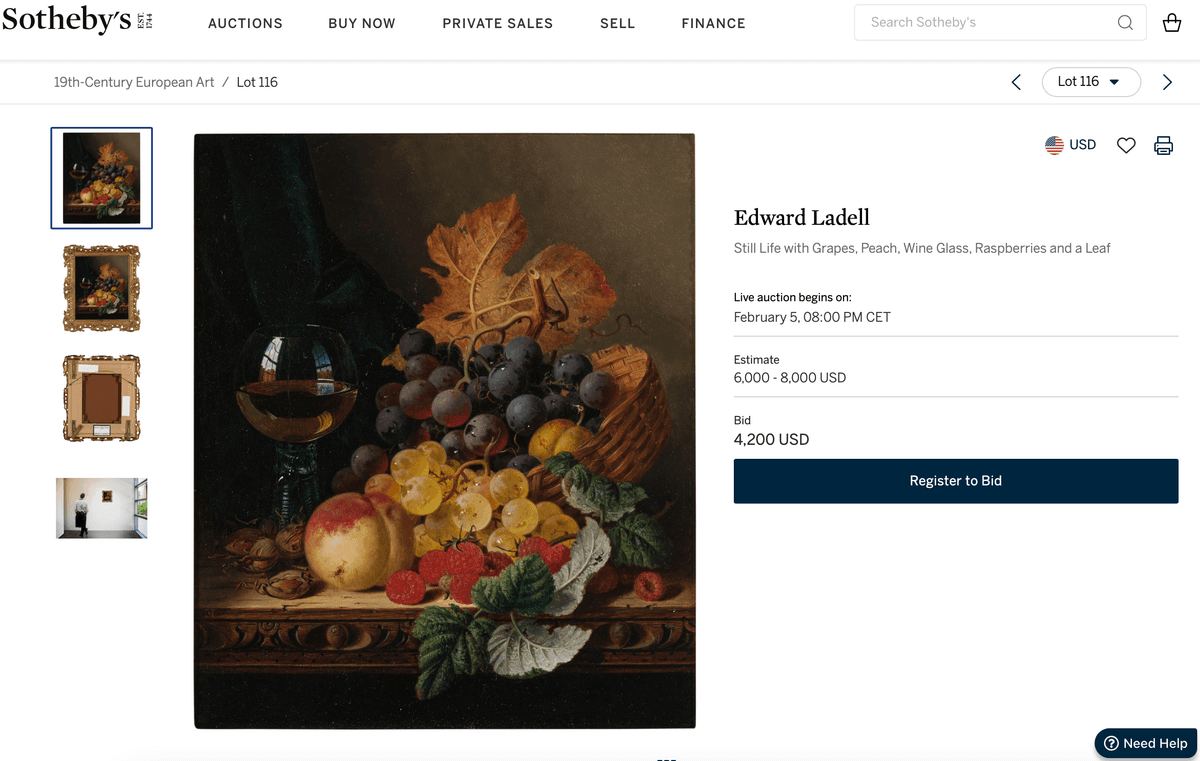
Task: Open the Buy Now menu
Action: [362, 23]
